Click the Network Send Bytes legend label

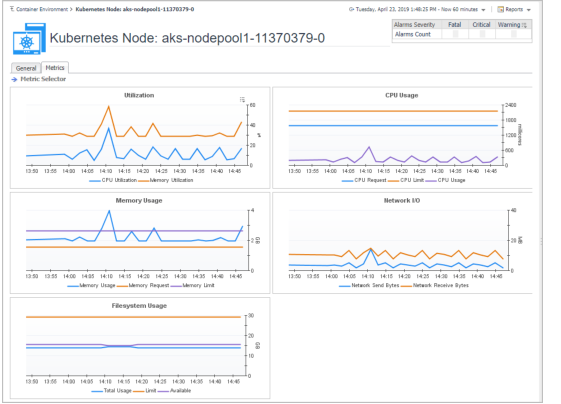(x=375, y=286)
